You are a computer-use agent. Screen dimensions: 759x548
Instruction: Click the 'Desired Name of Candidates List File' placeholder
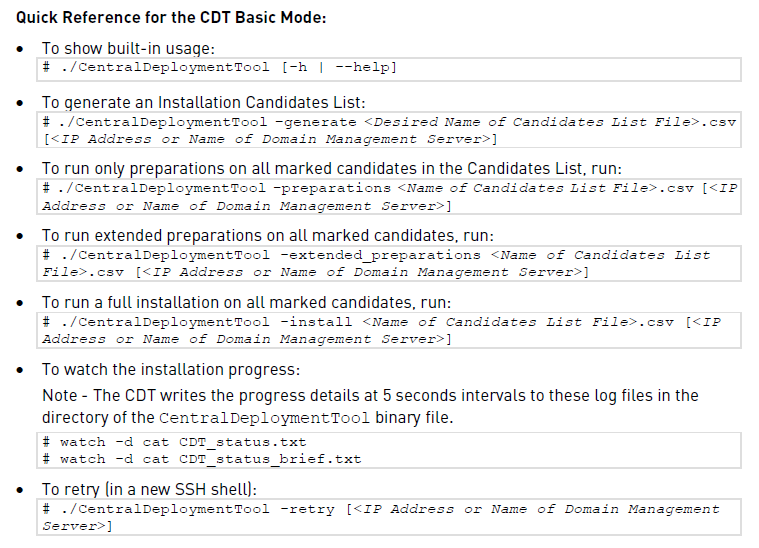click(x=531, y=122)
